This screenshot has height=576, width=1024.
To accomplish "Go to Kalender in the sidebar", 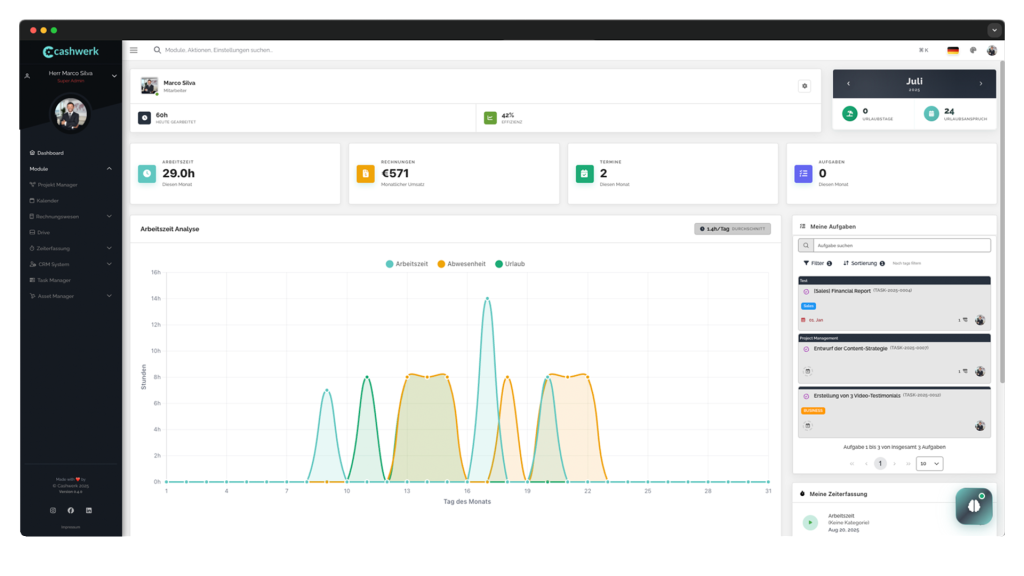I will click(x=48, y=200).
